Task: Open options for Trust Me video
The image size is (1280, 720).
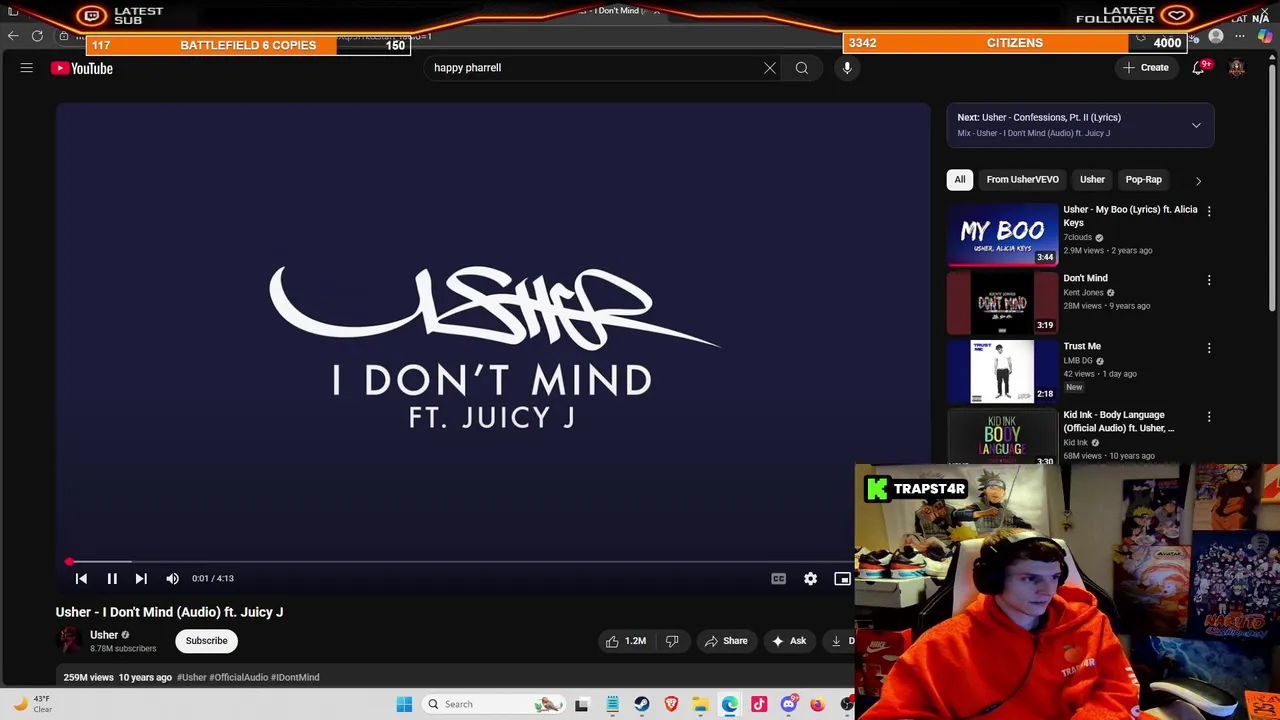Action: click(x=1209, y=348)
